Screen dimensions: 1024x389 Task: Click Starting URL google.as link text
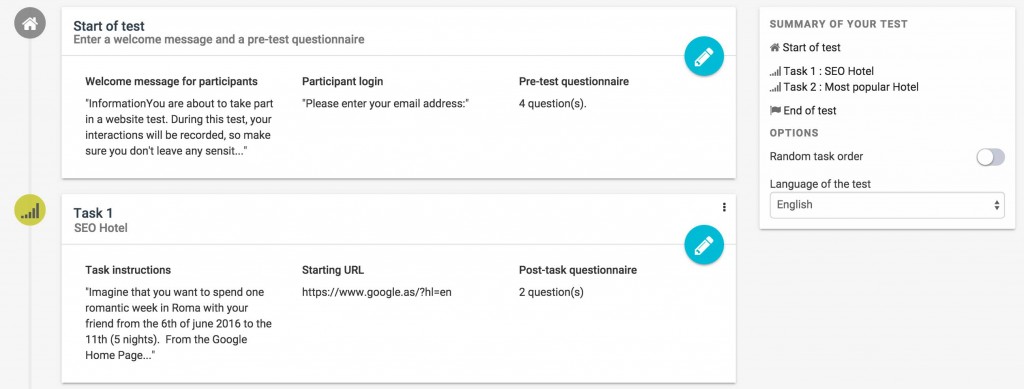coord(377,292)
